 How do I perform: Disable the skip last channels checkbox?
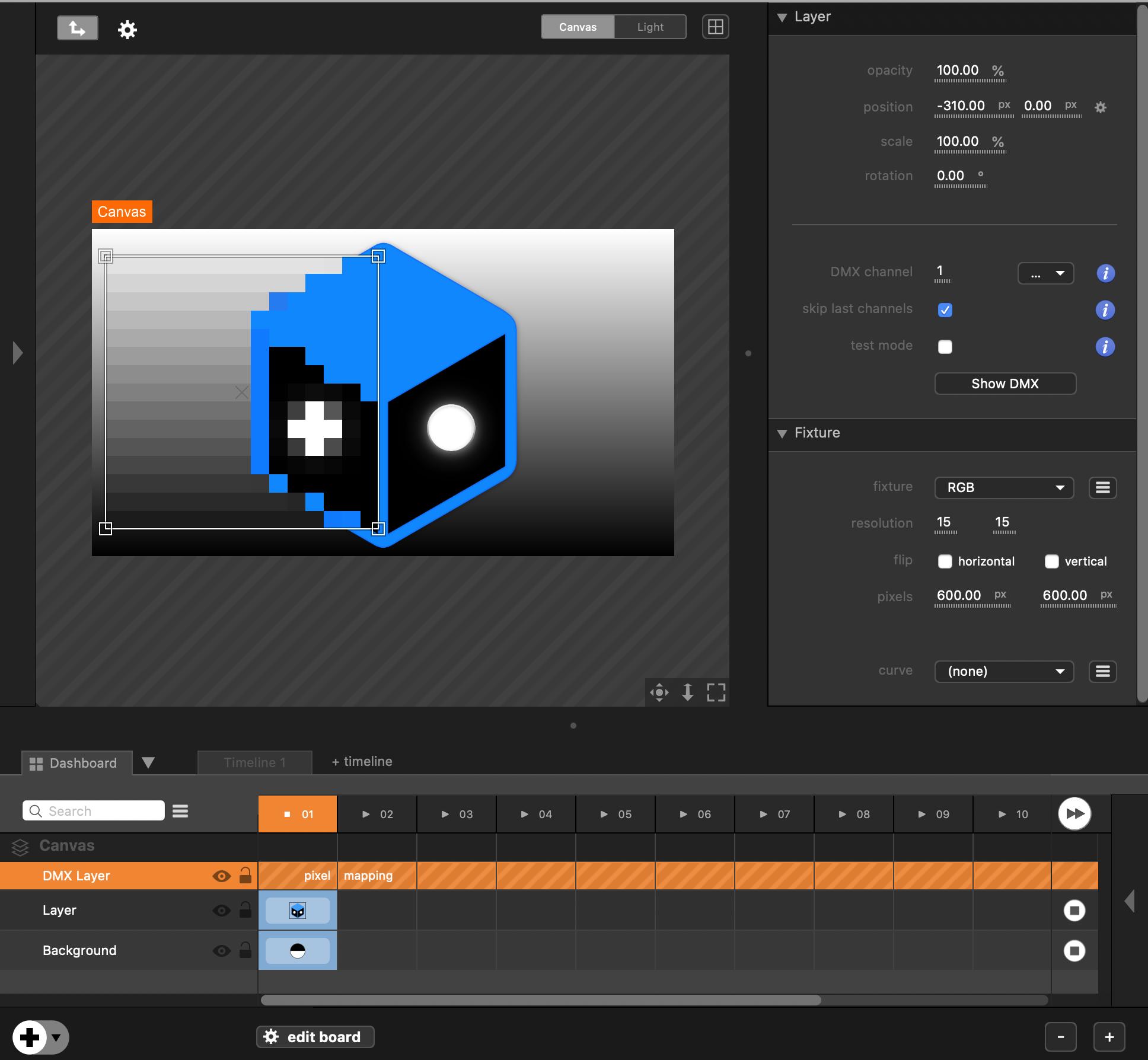(x=945, y=310)
